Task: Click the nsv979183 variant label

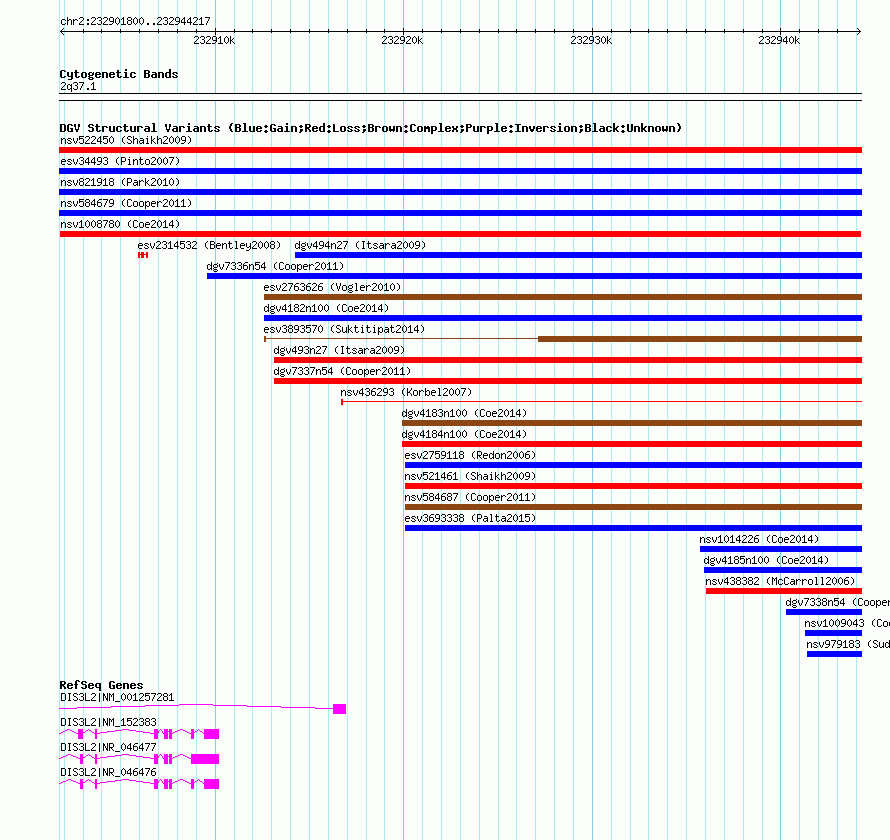Action: point(848,644)
